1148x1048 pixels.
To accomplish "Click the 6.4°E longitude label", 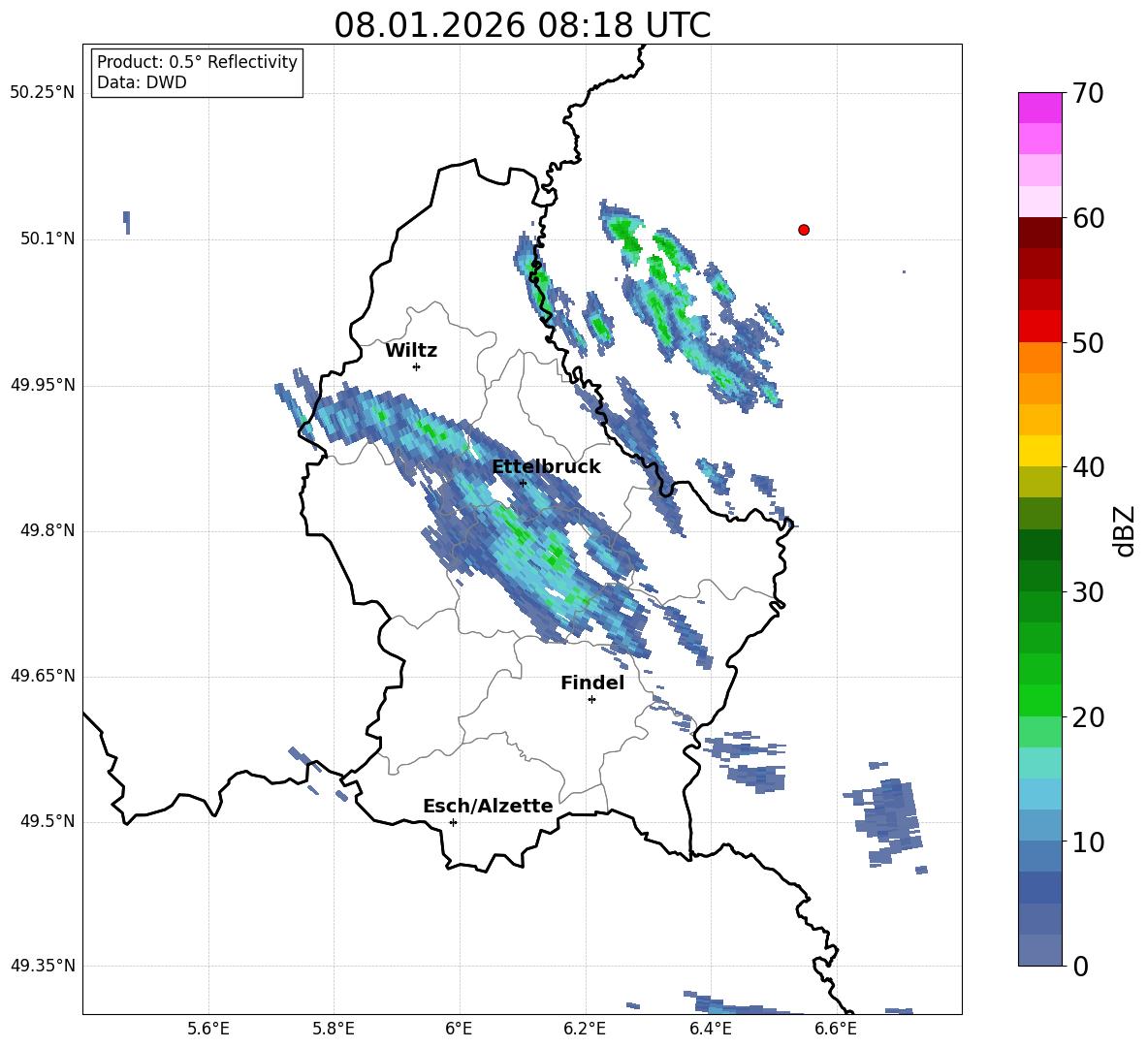I will pyautogui.click(x=710, y=1029).
